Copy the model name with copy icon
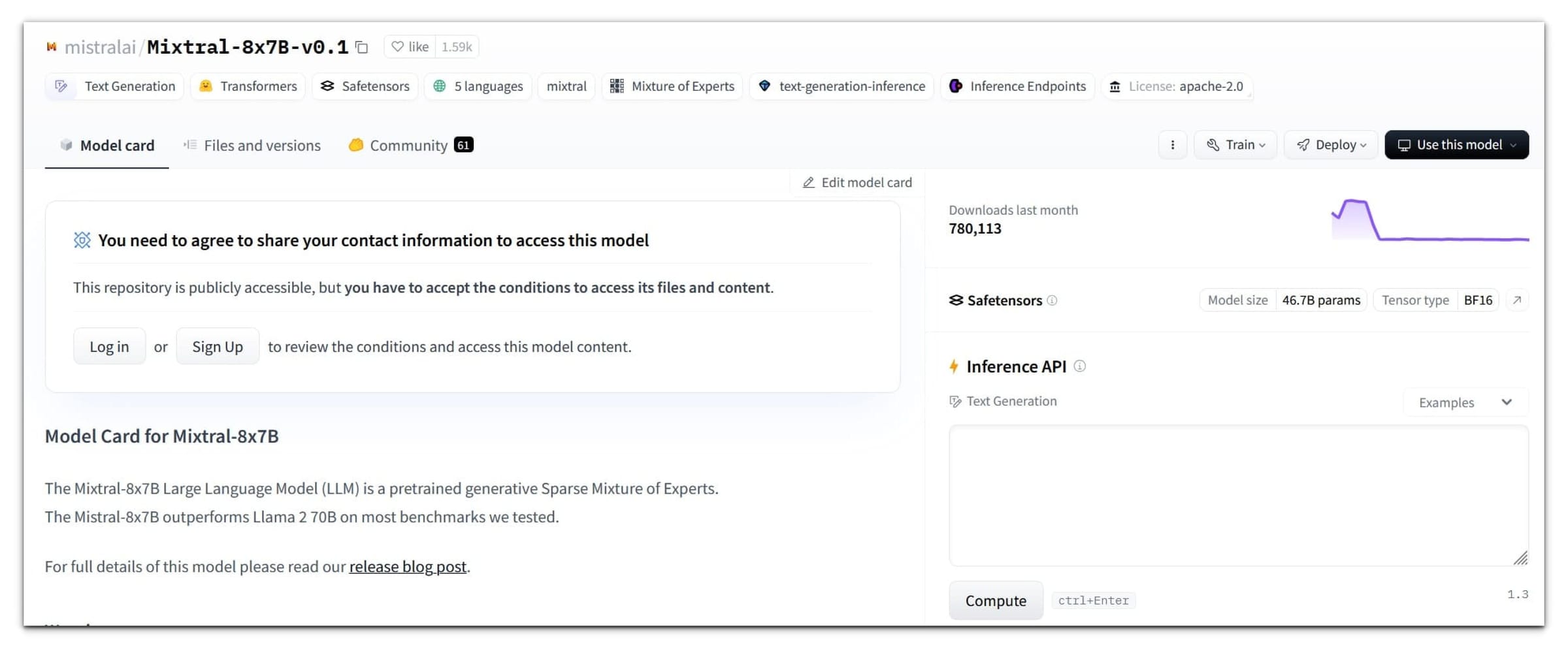Screen dimensions: 1568x651 coord(361,47)
